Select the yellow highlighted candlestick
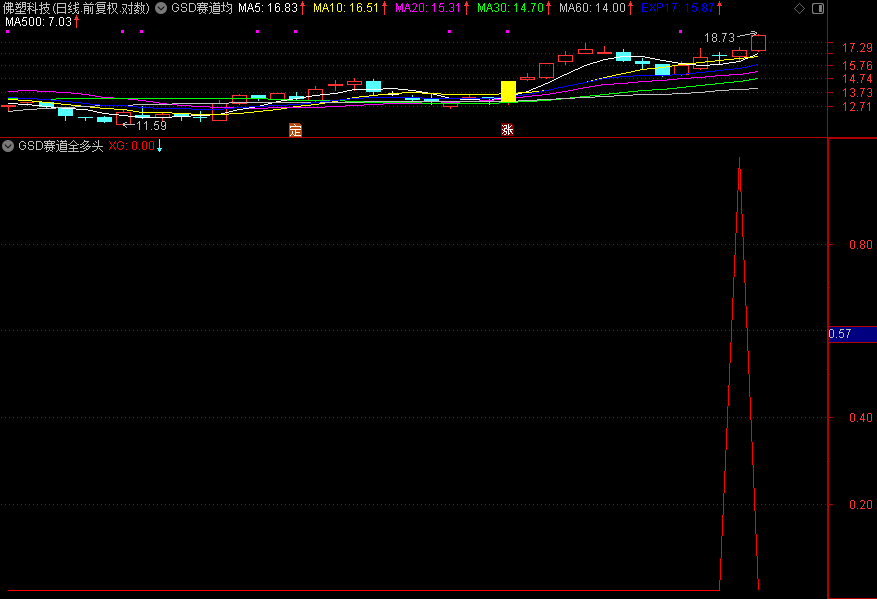877x599 pixels. tap(508, 91)
